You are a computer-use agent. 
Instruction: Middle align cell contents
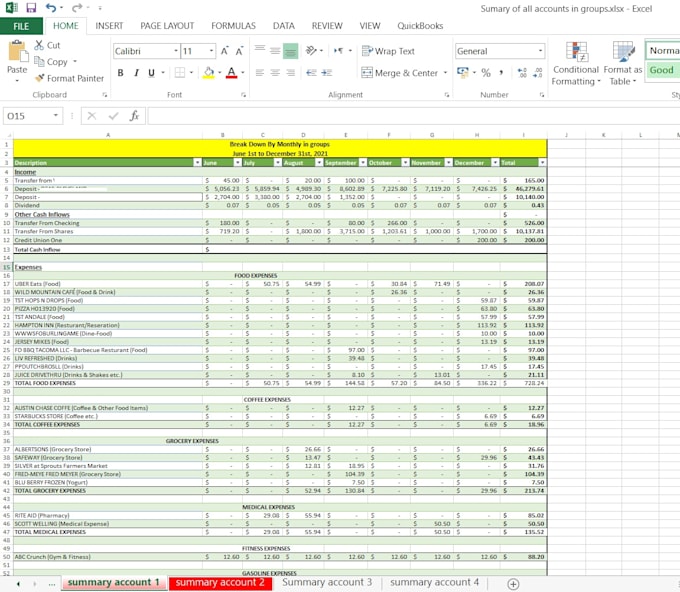(x=275, y=51)
